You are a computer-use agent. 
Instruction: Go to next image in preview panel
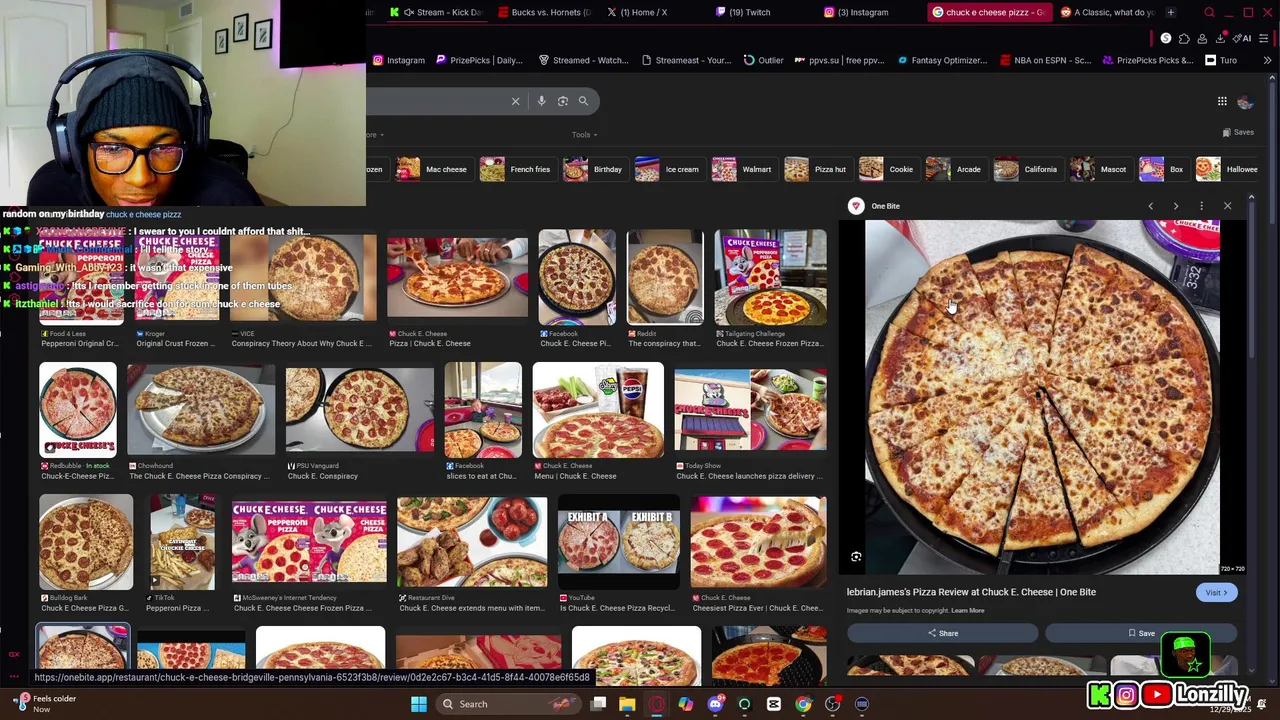click(x=1176, y=206)
